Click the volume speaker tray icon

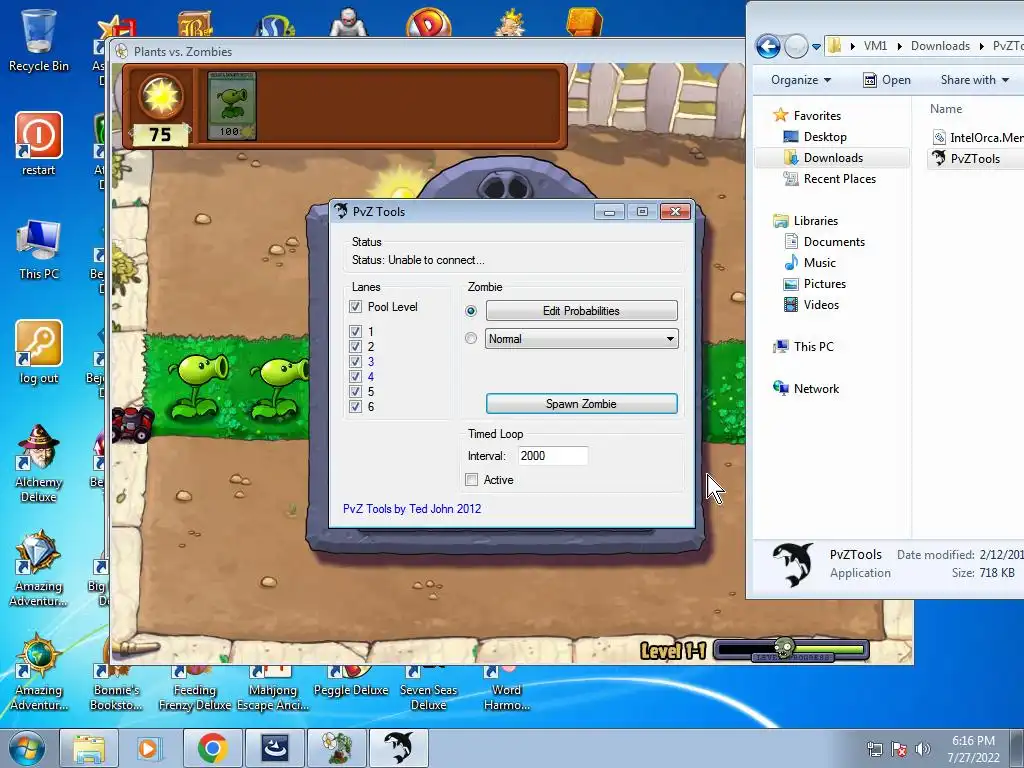[x=923, y=749]
